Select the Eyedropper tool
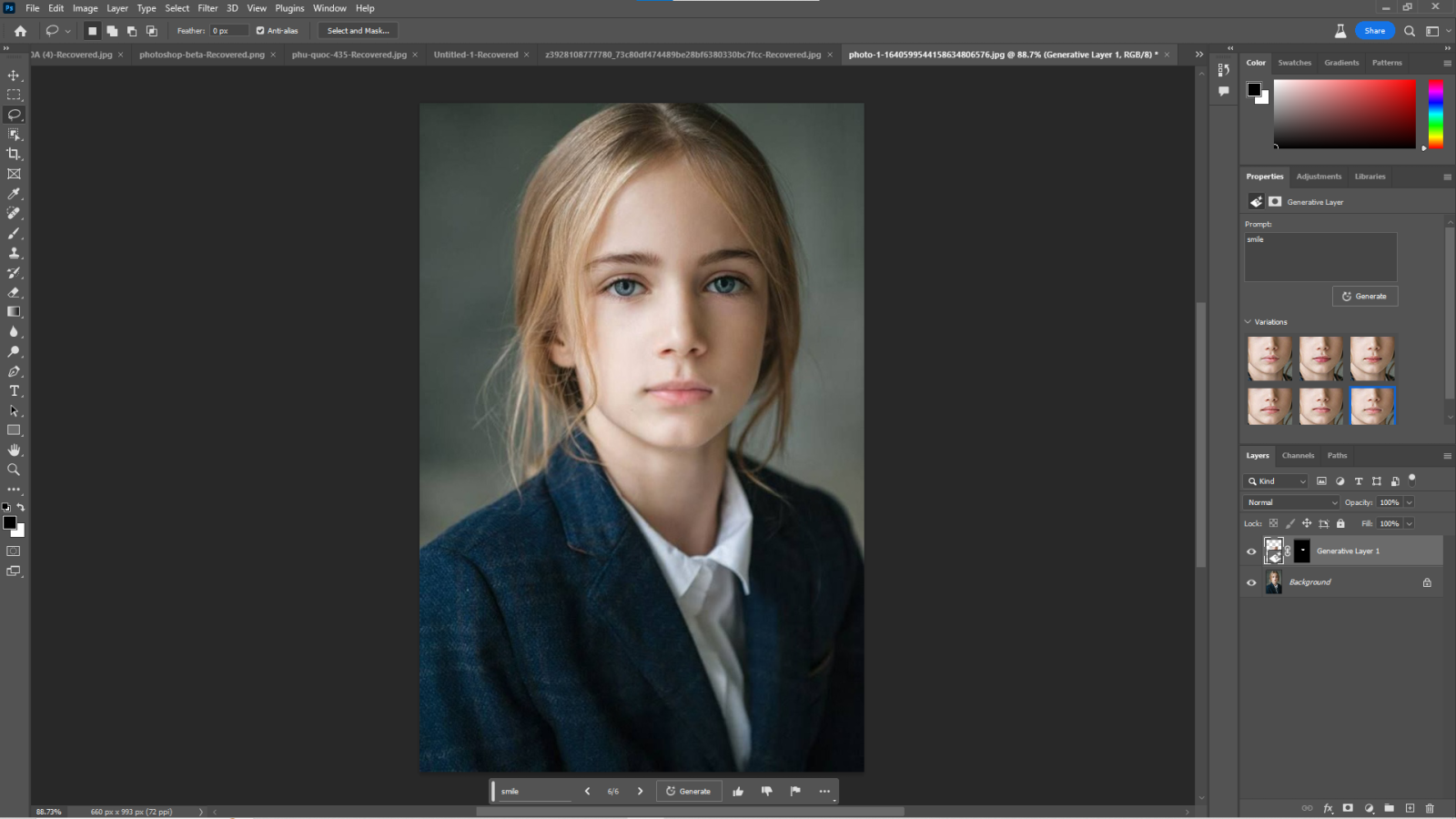Image resolution: width=1456 pixels, height=819 pixels. [x=14, y=194]
